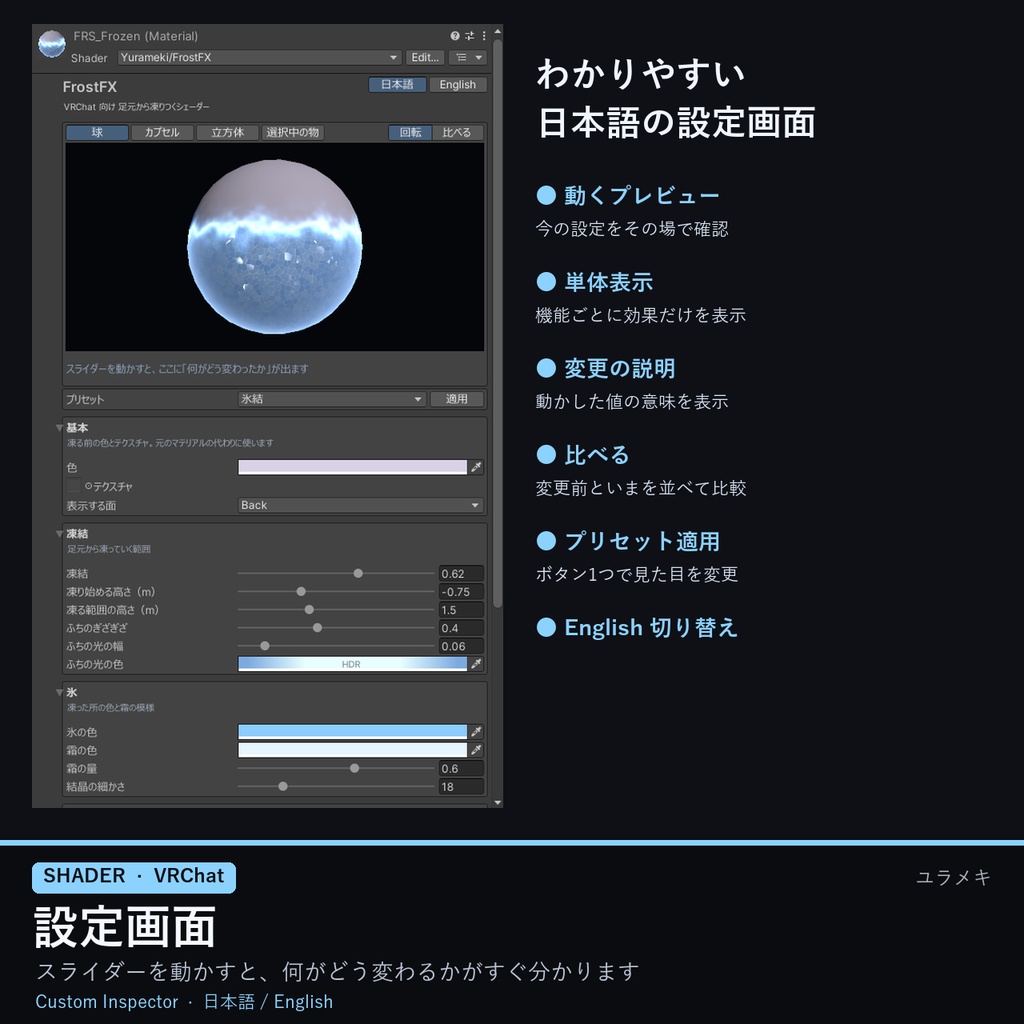Click the FrostFX header title
This screenshot has height=1024, width=1024.
(x=89, y=87)
